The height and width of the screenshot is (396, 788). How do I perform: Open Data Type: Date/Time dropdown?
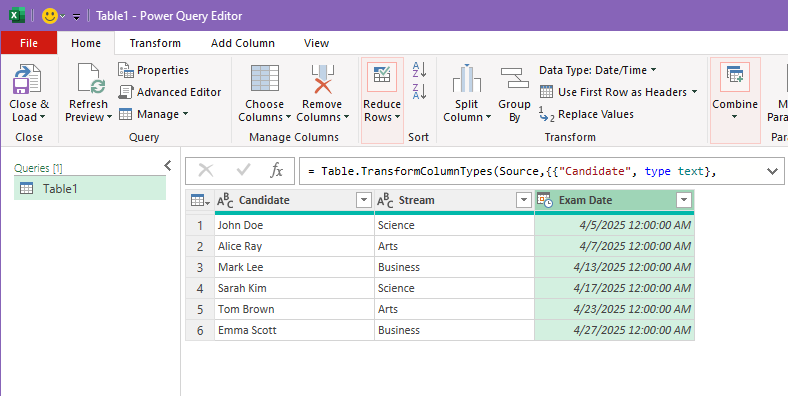[x=598, y=70]
